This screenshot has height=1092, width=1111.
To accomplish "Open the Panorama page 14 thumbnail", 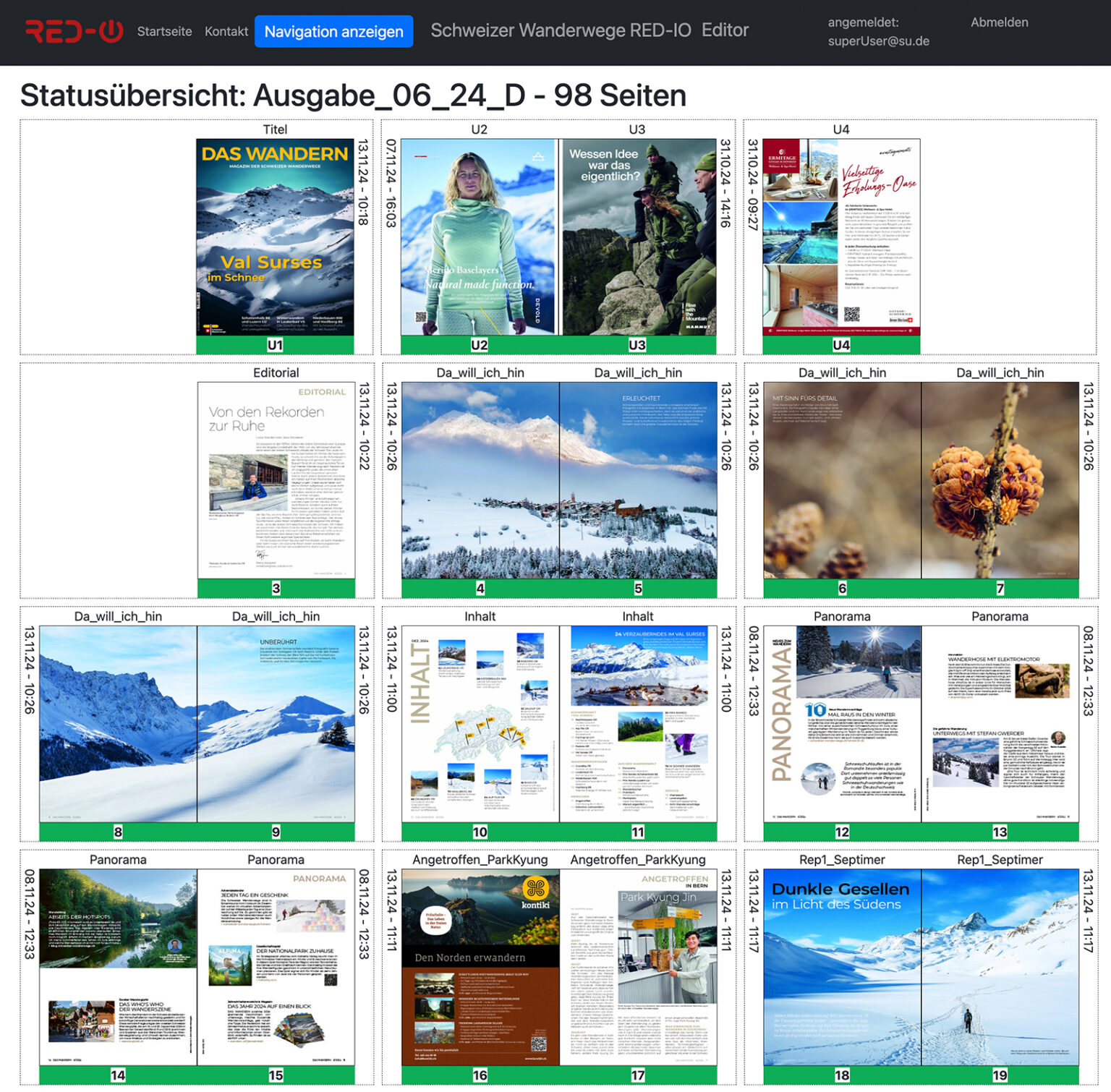I will (x=118, y=967).
